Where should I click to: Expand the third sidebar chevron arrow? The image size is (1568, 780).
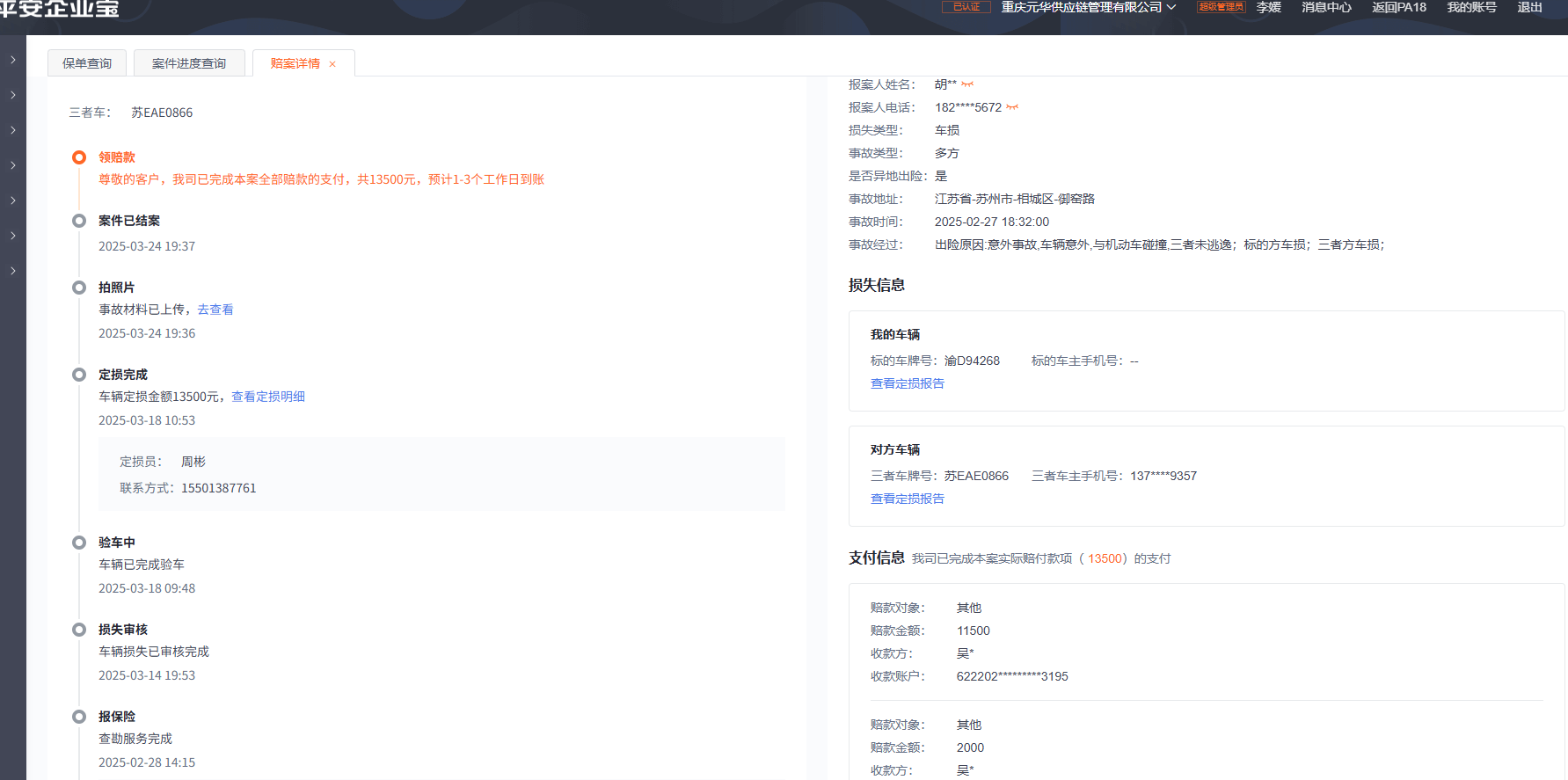tap(13, 130)
